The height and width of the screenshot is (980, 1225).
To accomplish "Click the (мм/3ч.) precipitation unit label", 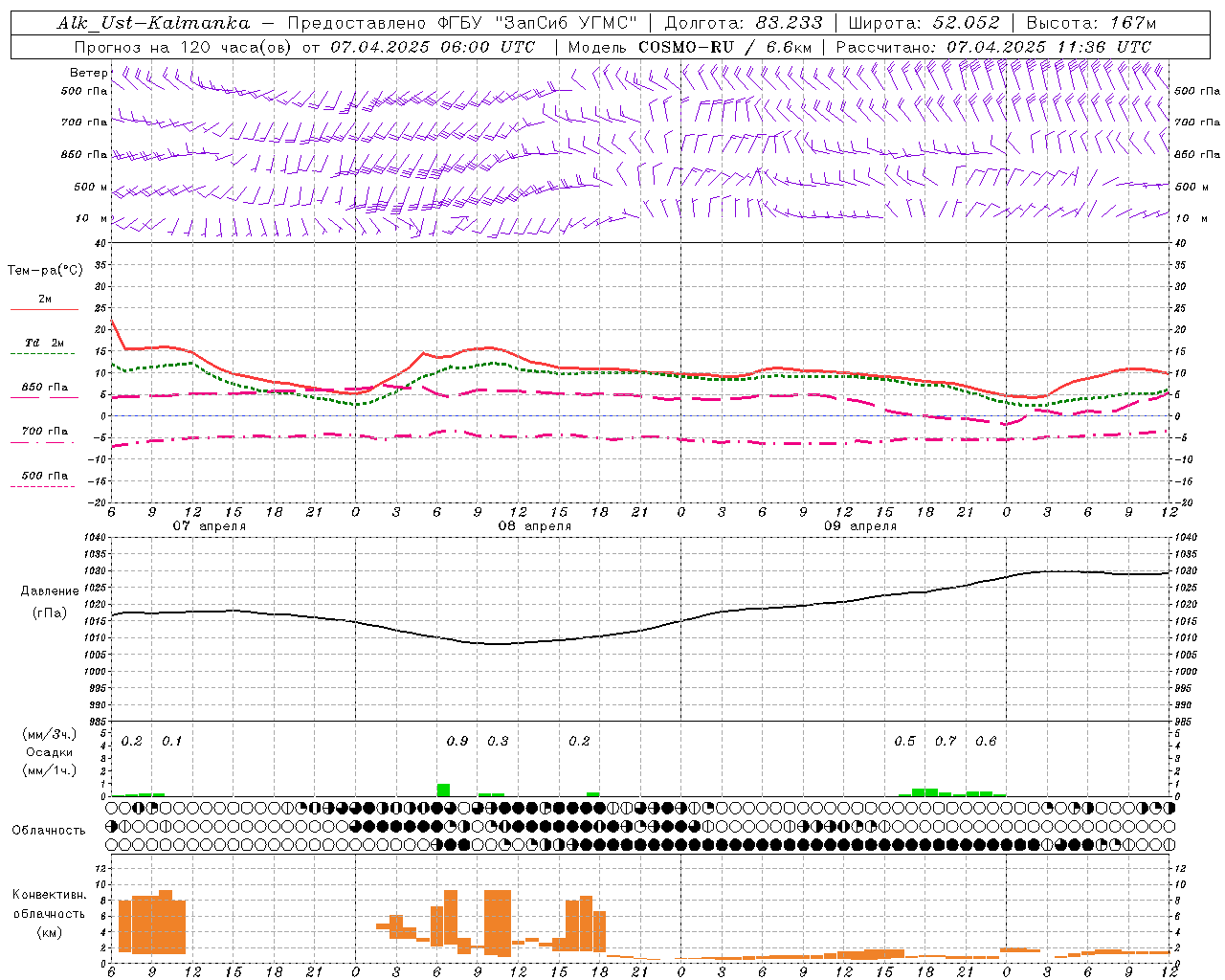I will click(x=50, y=734).
